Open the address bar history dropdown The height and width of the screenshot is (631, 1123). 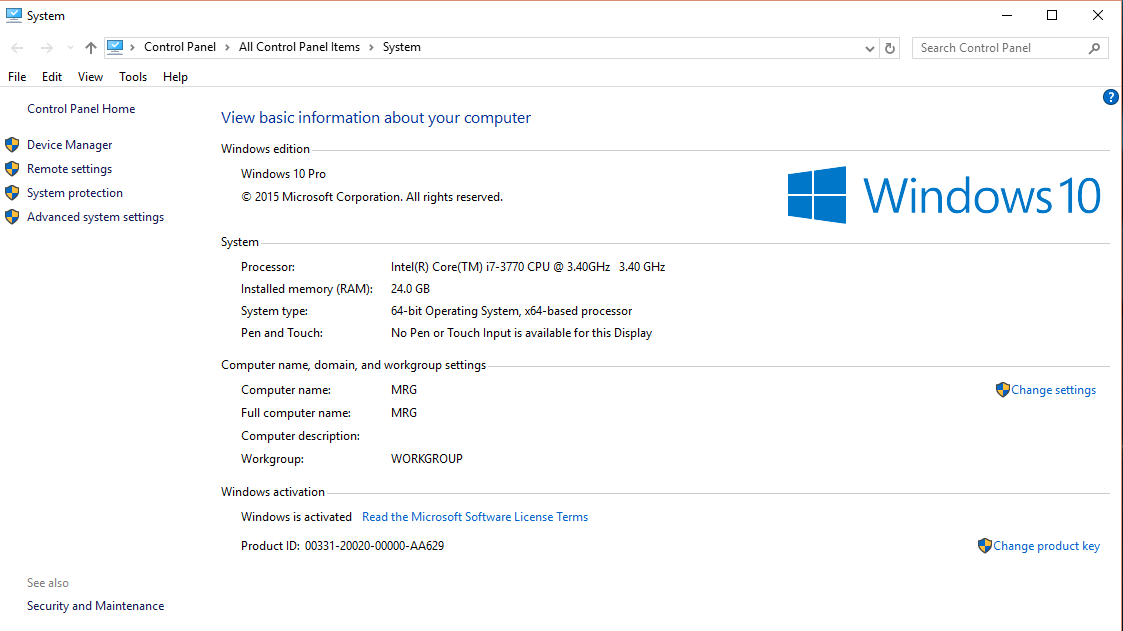869,49
